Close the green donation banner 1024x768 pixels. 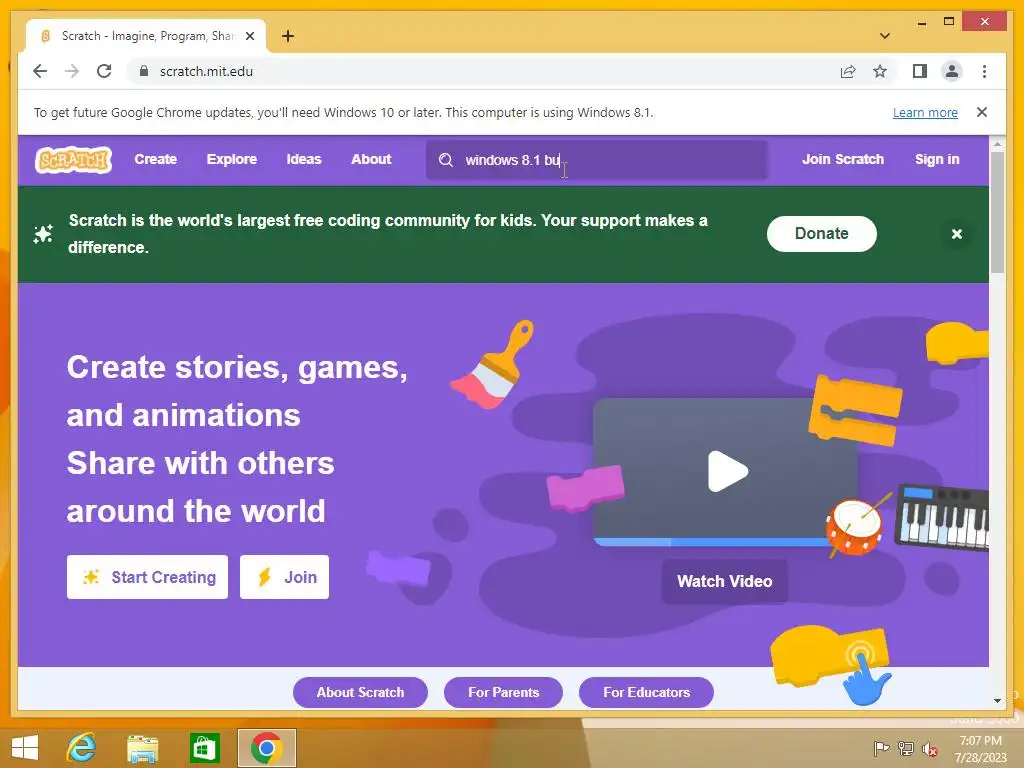tap(956, 234)
